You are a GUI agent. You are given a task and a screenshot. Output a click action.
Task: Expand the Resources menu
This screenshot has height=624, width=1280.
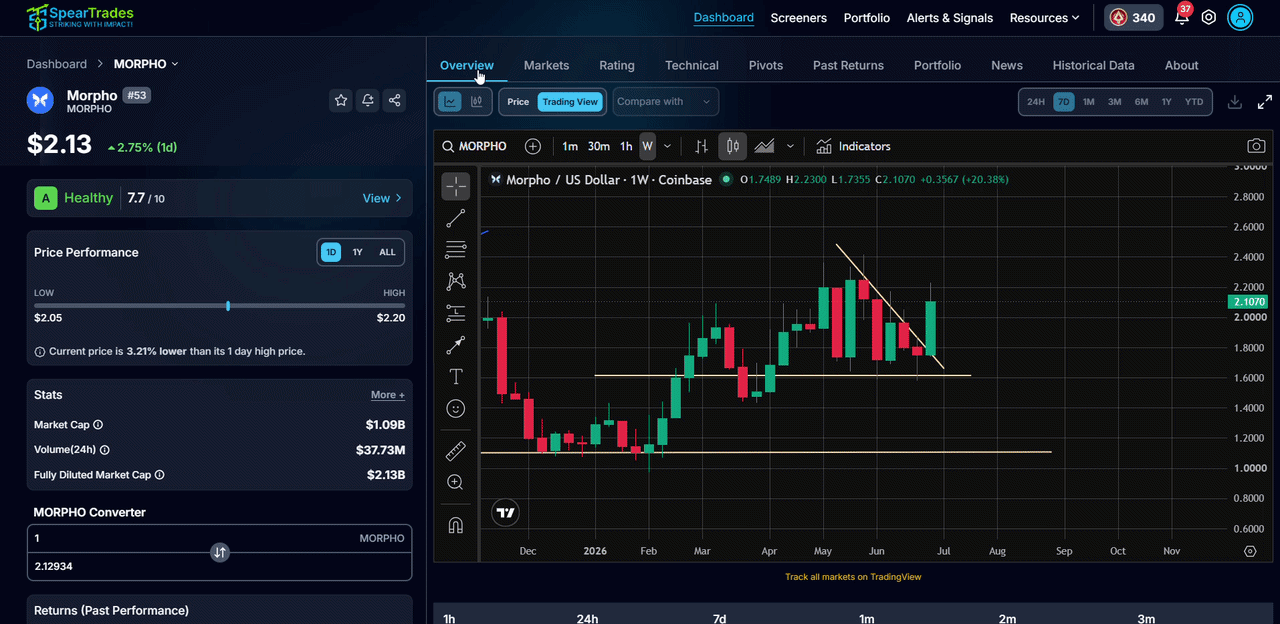click(1044, 18)
